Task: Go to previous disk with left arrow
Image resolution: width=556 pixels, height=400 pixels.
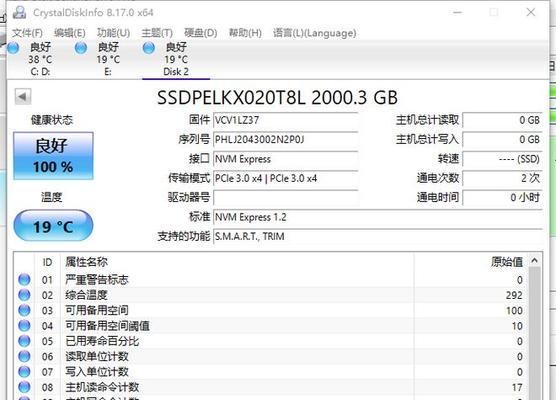Action: 23,96
